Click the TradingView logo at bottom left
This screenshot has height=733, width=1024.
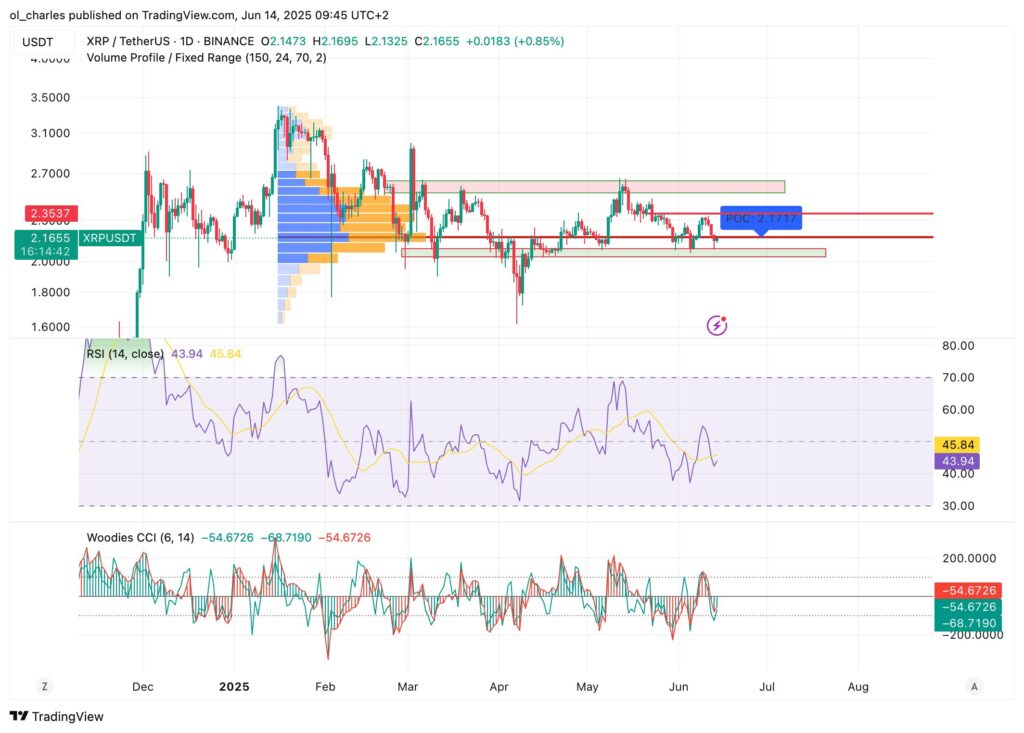tap(17, 716)
